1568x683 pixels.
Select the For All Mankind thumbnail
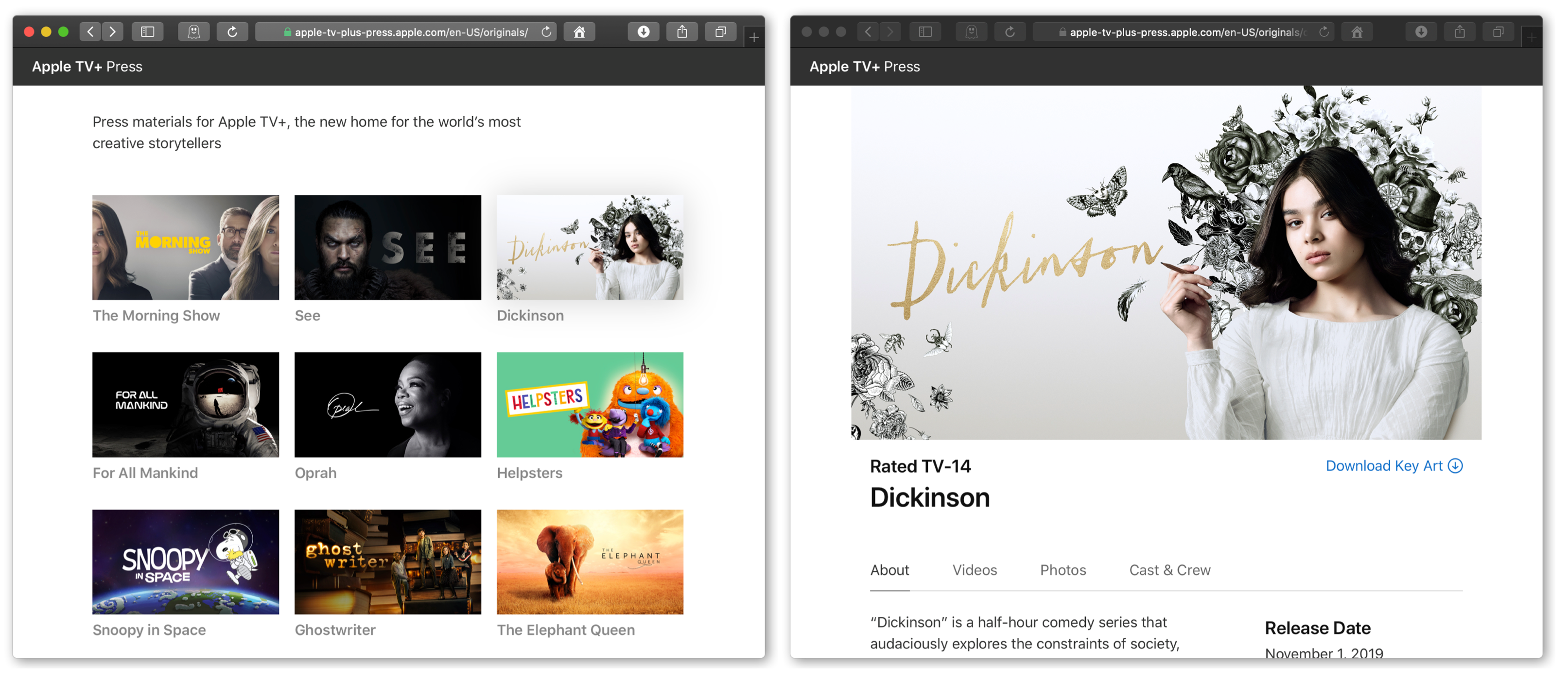point(186,405)
